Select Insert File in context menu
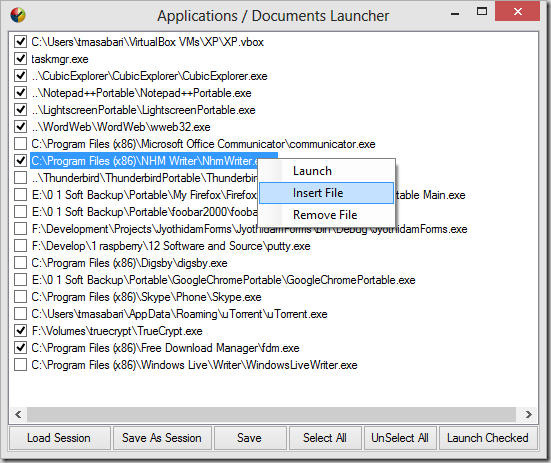This screenshot has height=463, width=551. [x=327, y=193]
